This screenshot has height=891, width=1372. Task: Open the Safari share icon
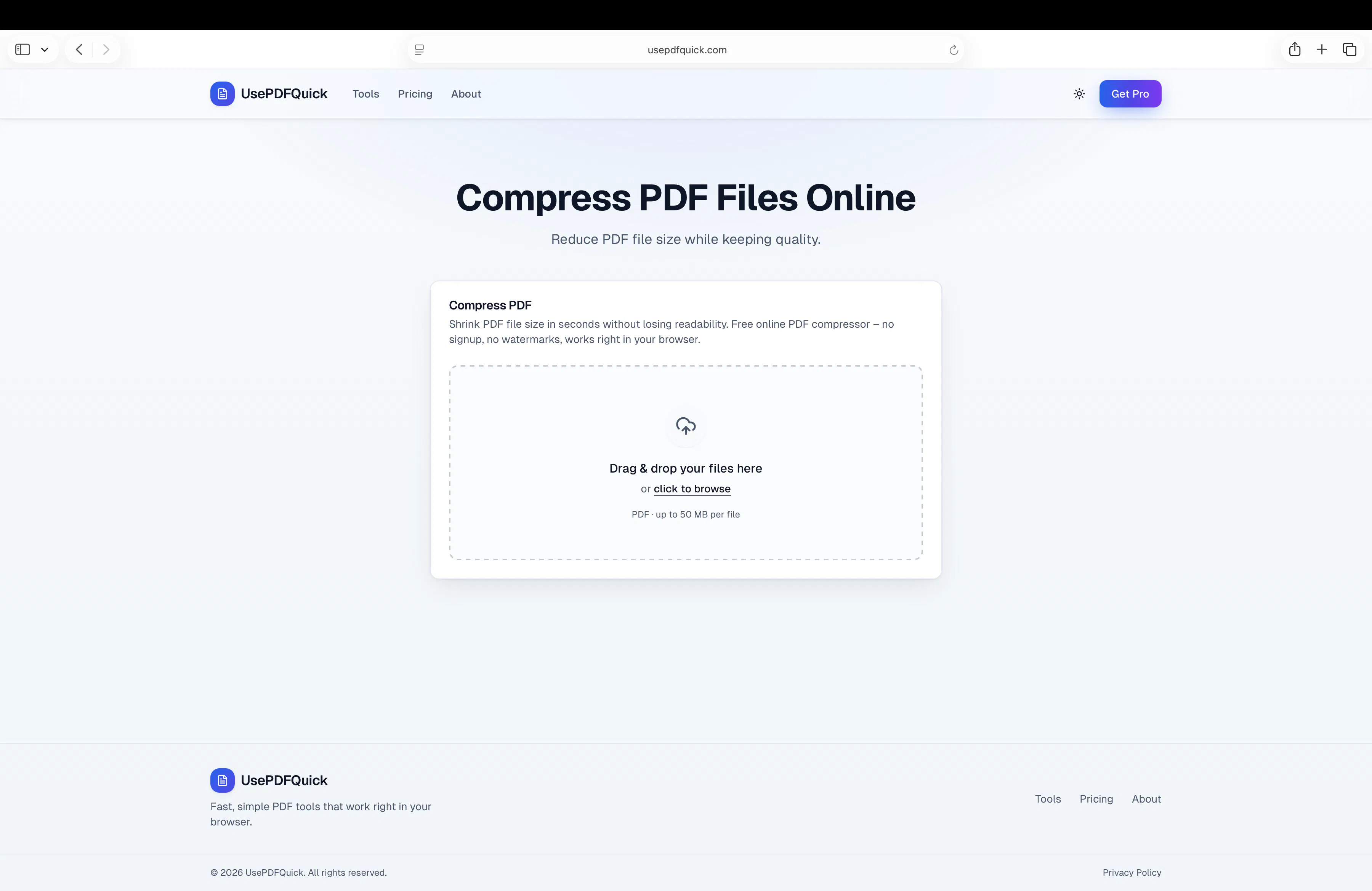tap(1295, 50)
